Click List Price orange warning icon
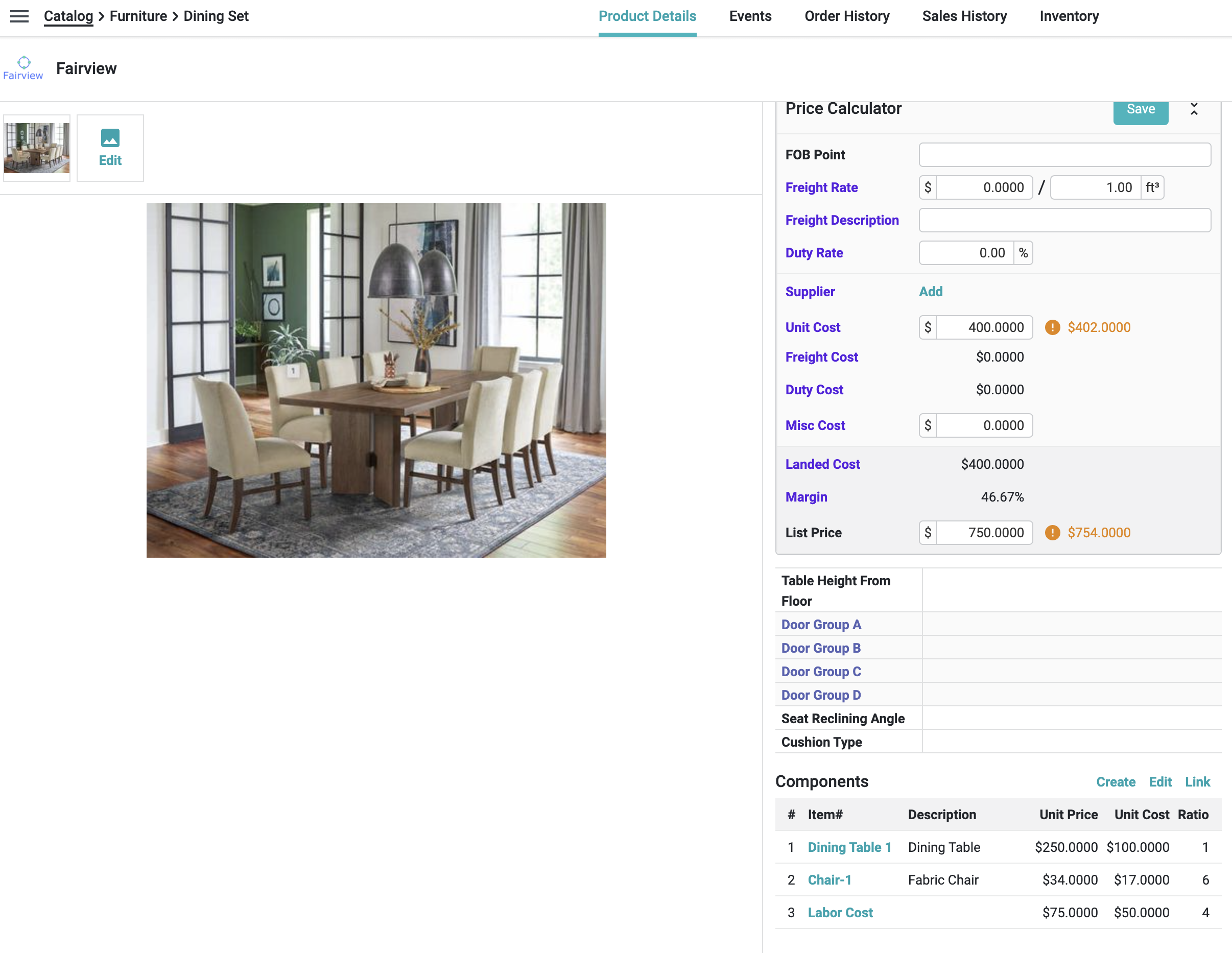Image resolution: width=1232 pixels, height=953 pixels. click(1052, 533)
